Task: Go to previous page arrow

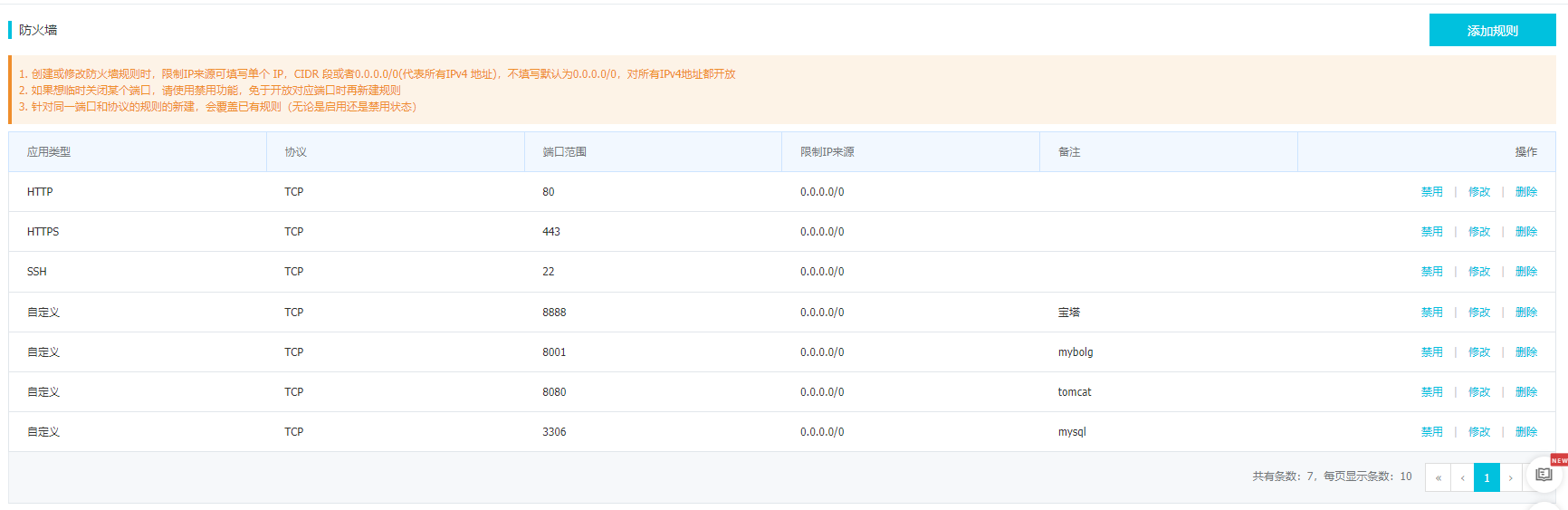Action: pyautogui.click(x=1462, y=477)
